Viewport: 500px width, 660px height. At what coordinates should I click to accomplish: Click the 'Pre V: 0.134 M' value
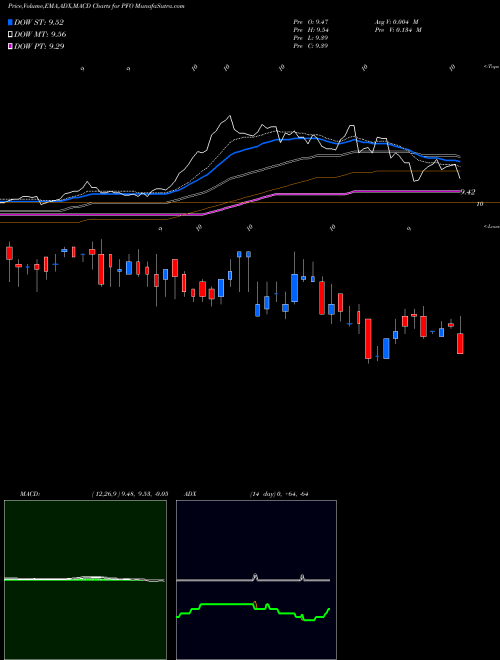[x=398, y=30]
